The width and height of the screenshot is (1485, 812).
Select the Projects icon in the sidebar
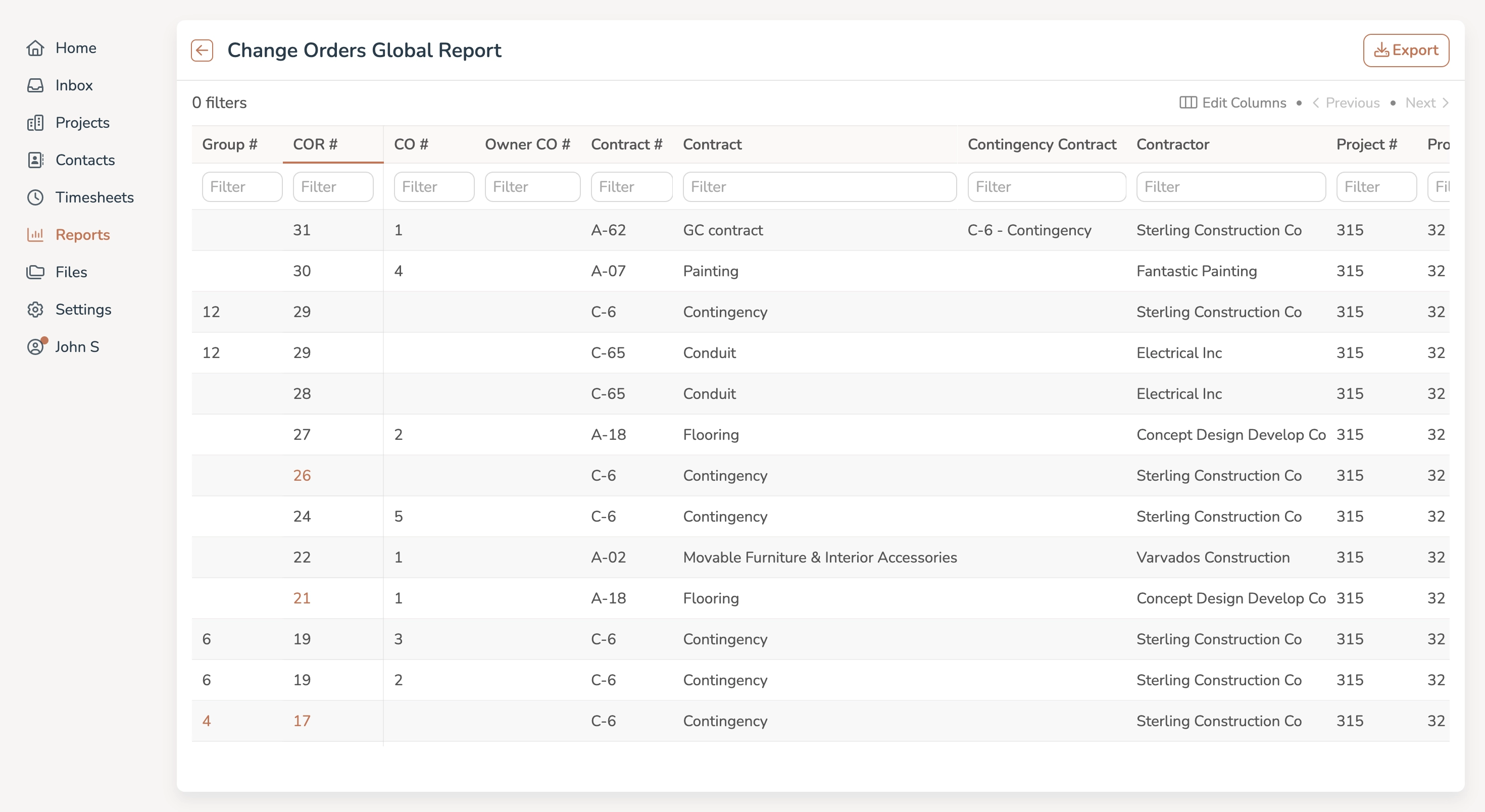point(36,123)
